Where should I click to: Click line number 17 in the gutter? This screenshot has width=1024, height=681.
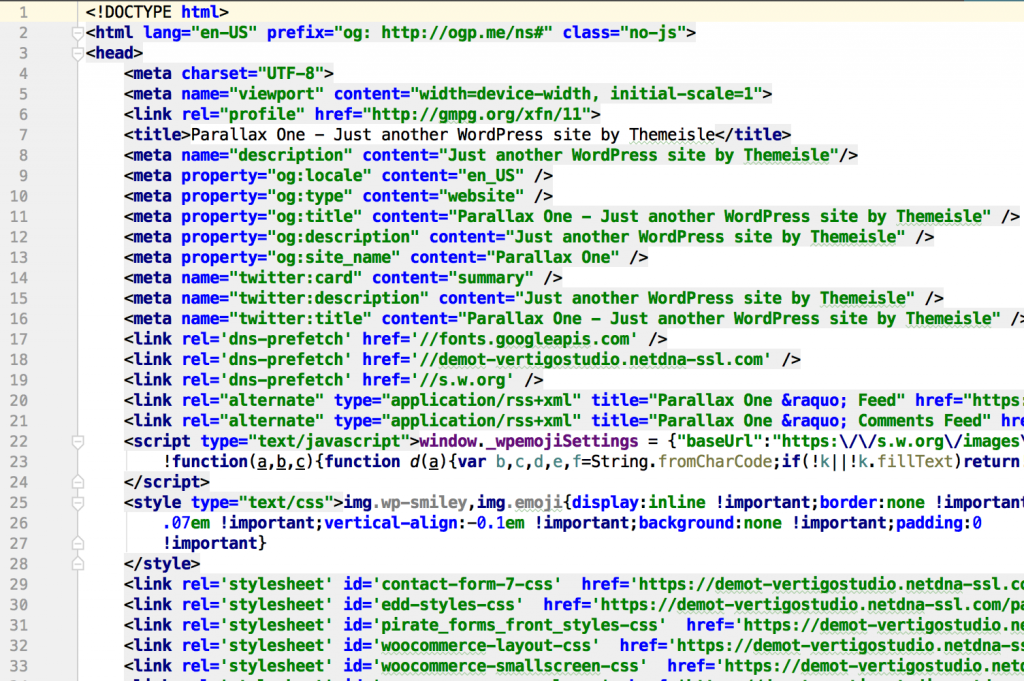(x=20, y=339)
